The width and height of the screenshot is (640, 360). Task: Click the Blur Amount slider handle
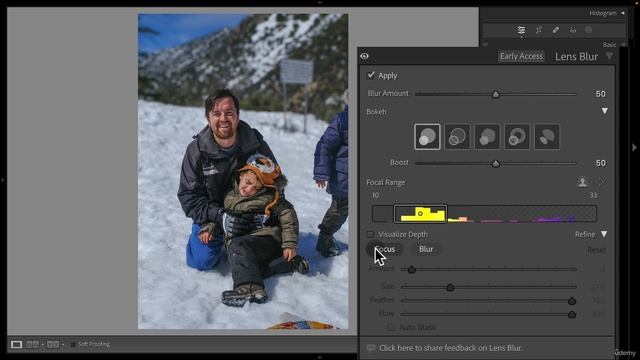click(x=496, y=94)
